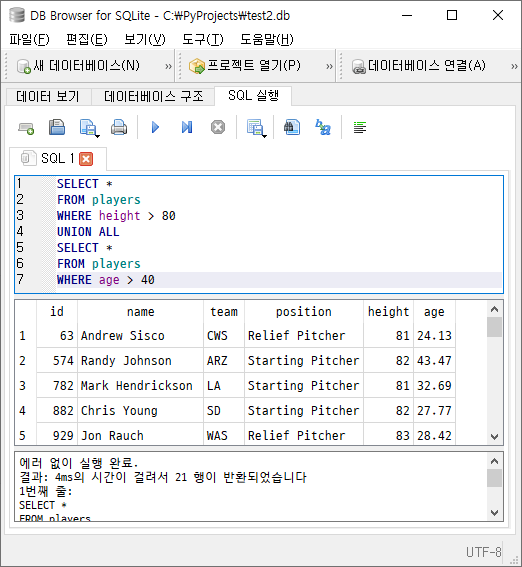Select the Randy Johnson name cell
This screenshot has width=522, height=567.
[x=140, y=361]
